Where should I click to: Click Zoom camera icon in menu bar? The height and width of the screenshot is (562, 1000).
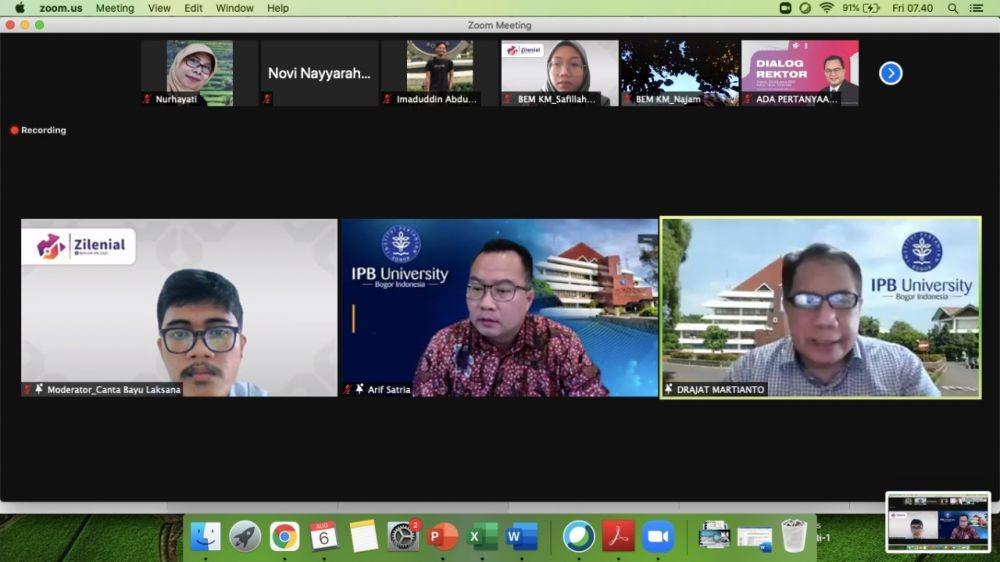pyautogui.click(x=785, y=8)
